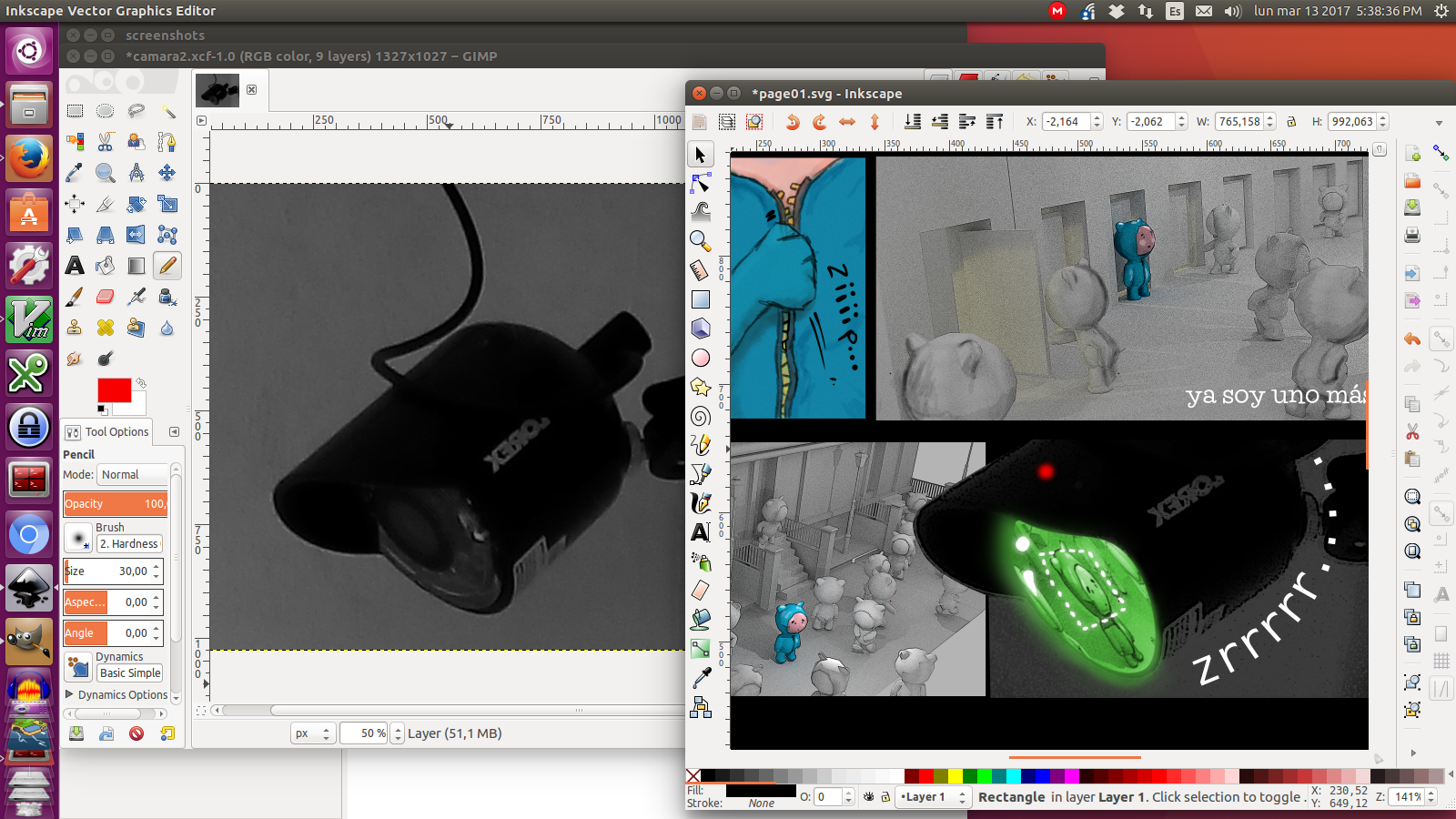Open Tool Options tab menu arrow
Image resolution: width=1456 pixels, height=819 pixels.
[175, 432]
